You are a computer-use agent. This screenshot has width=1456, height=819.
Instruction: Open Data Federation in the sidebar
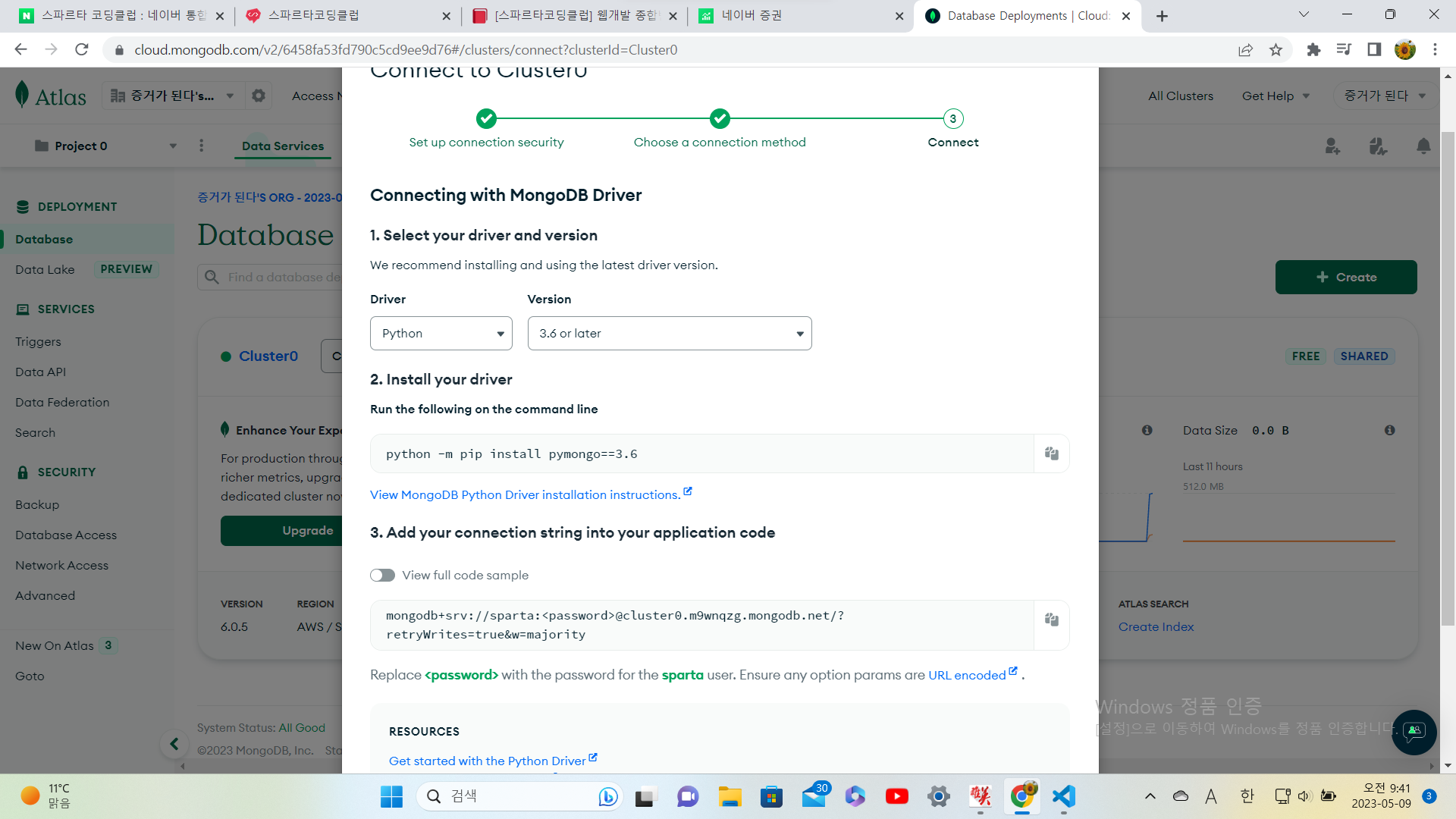tap(62, 403)
